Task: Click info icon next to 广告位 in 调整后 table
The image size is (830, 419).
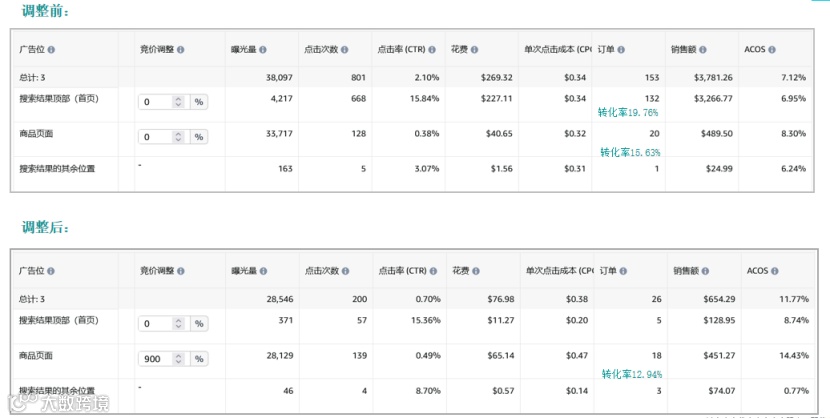Action: (x=51, y=271)
